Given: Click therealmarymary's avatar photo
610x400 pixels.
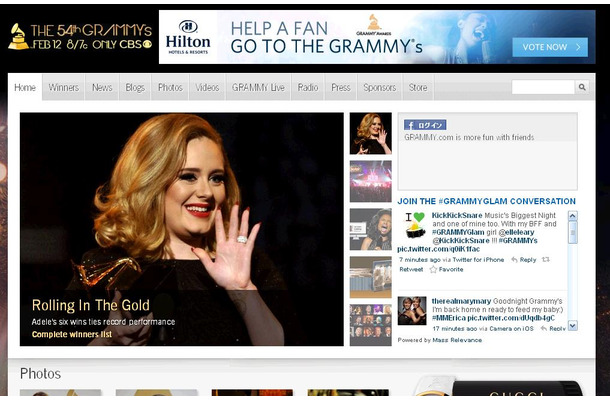Looking at the screenshot, I should (x=412, y=311).
